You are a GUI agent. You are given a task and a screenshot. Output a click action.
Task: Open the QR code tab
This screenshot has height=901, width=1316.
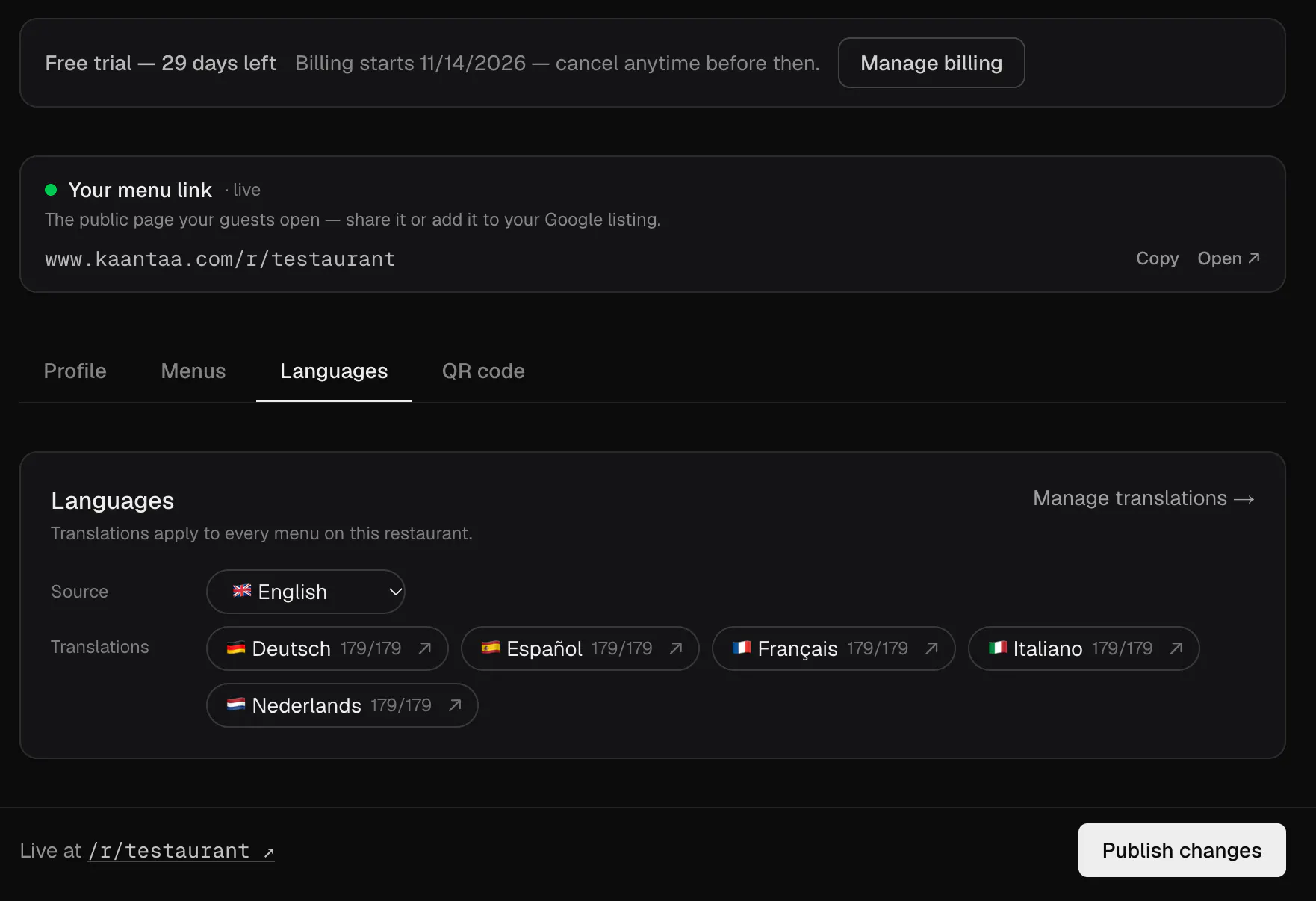[x=483, y=371]
